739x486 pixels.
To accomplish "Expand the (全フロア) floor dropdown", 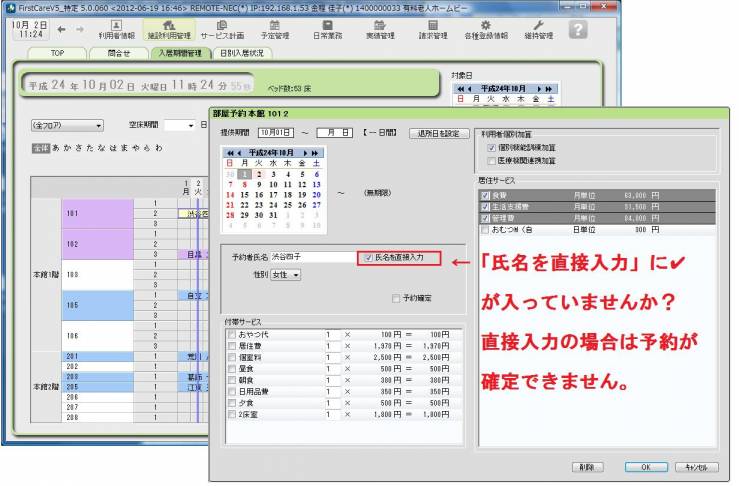I will click(67, 126).
